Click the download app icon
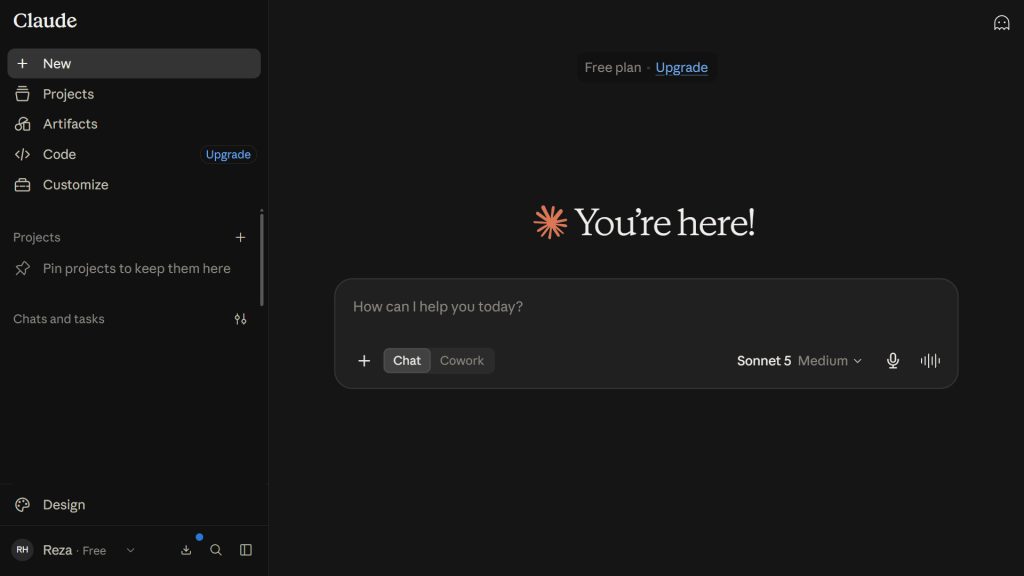 186,550
